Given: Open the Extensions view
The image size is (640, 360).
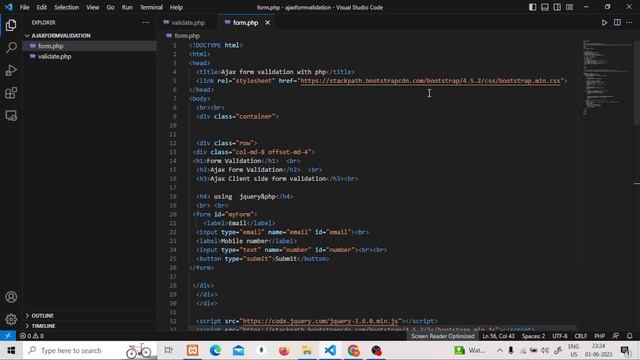Looking at the screenshot, I should [11, 93].
